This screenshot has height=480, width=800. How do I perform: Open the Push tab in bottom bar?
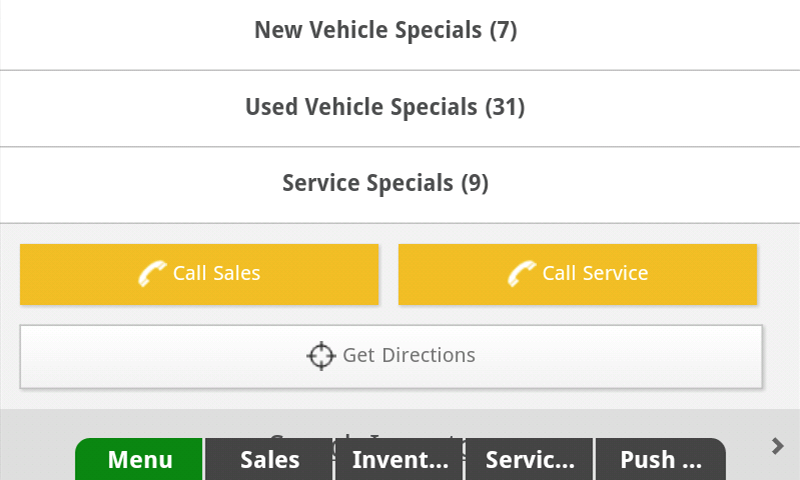coord(660,460)
